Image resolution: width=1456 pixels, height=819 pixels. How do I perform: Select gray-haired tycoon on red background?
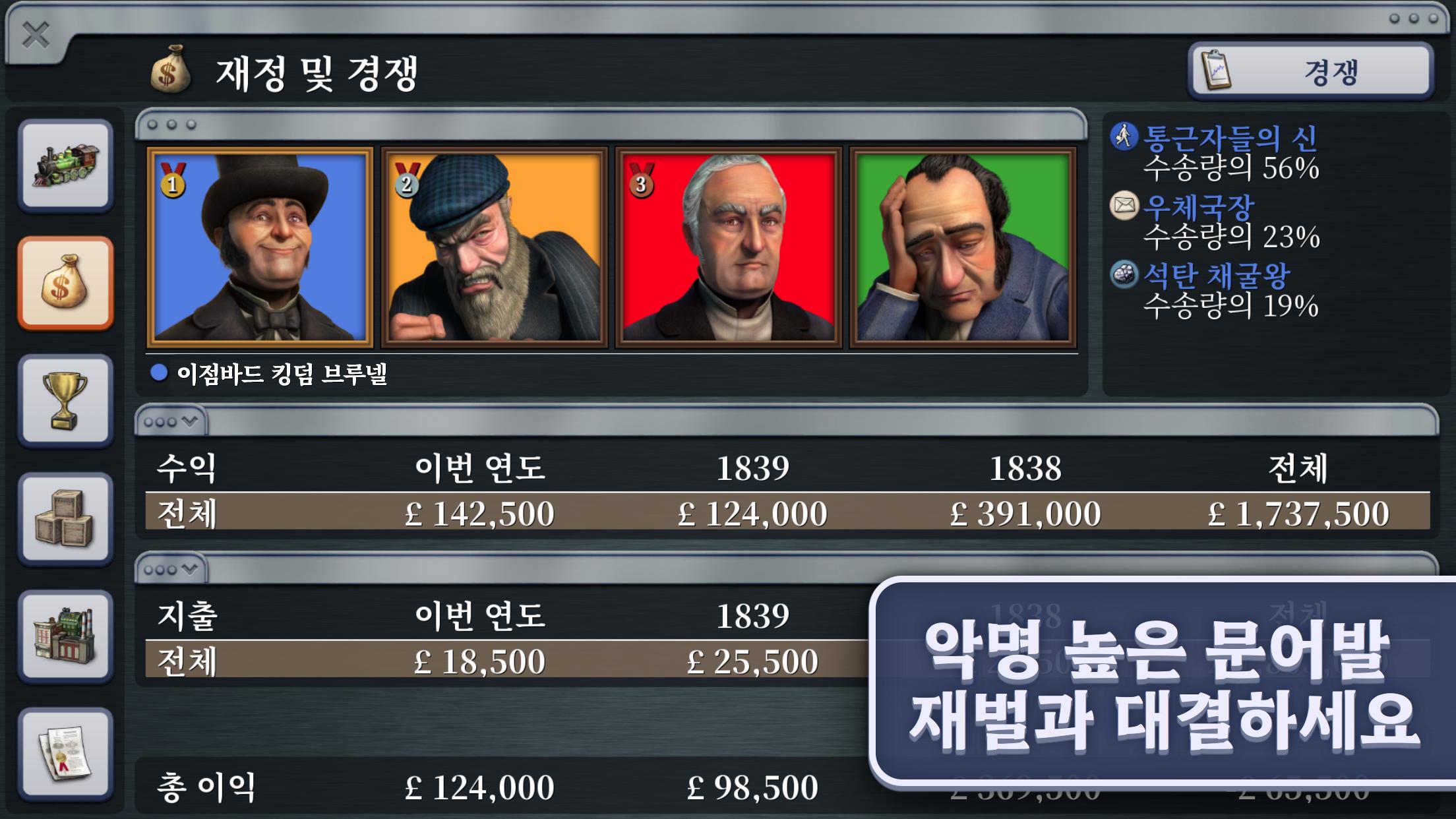(x=729, y=247)
